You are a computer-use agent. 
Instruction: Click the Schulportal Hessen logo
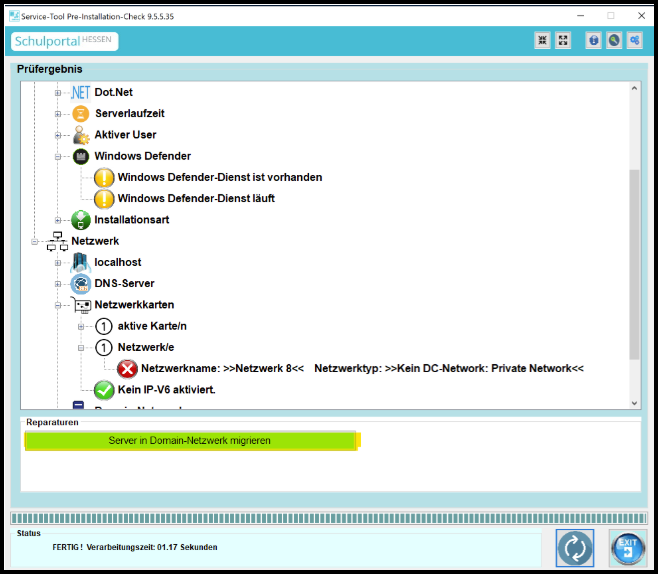(x=65, y=42)
